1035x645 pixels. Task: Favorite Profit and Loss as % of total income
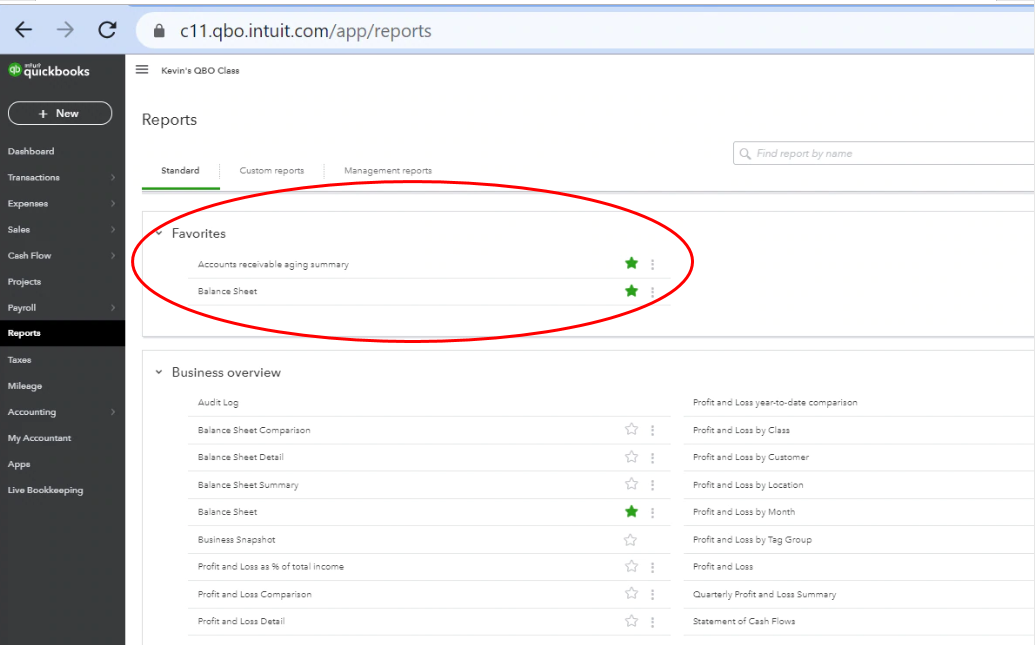click(x=631, y=566)
